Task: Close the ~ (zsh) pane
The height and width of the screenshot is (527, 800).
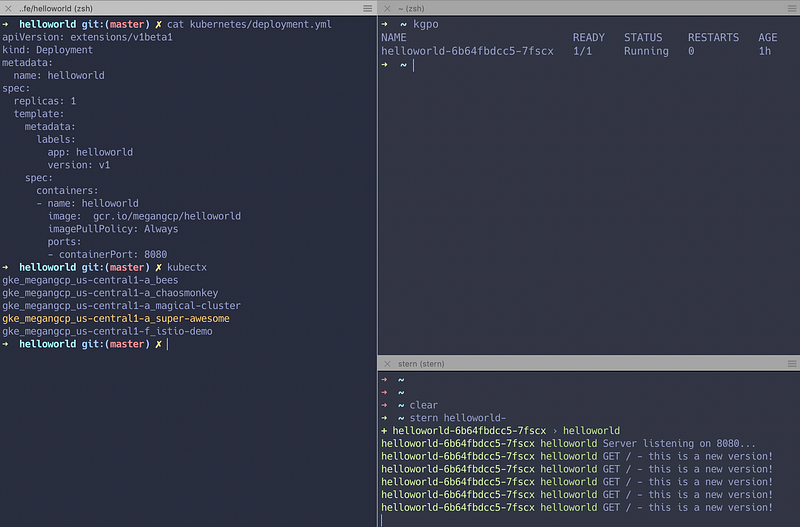Action: coord(387,8)
